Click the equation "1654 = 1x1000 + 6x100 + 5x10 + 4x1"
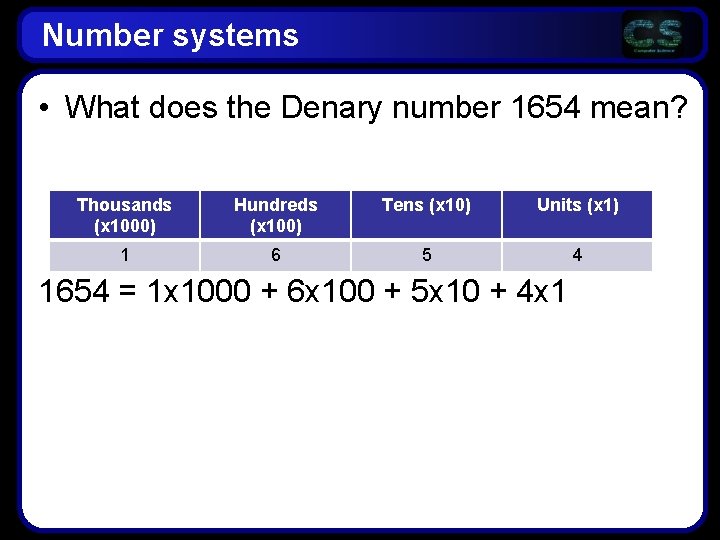Screen dimensions: 720x540 point(302,291)
